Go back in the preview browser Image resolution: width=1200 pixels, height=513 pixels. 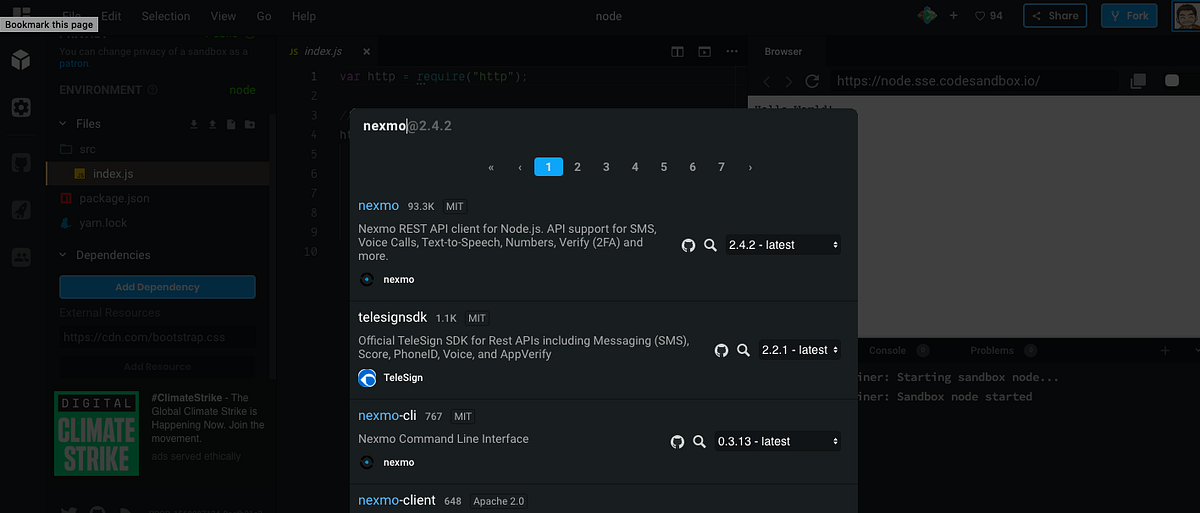(767, 81)
